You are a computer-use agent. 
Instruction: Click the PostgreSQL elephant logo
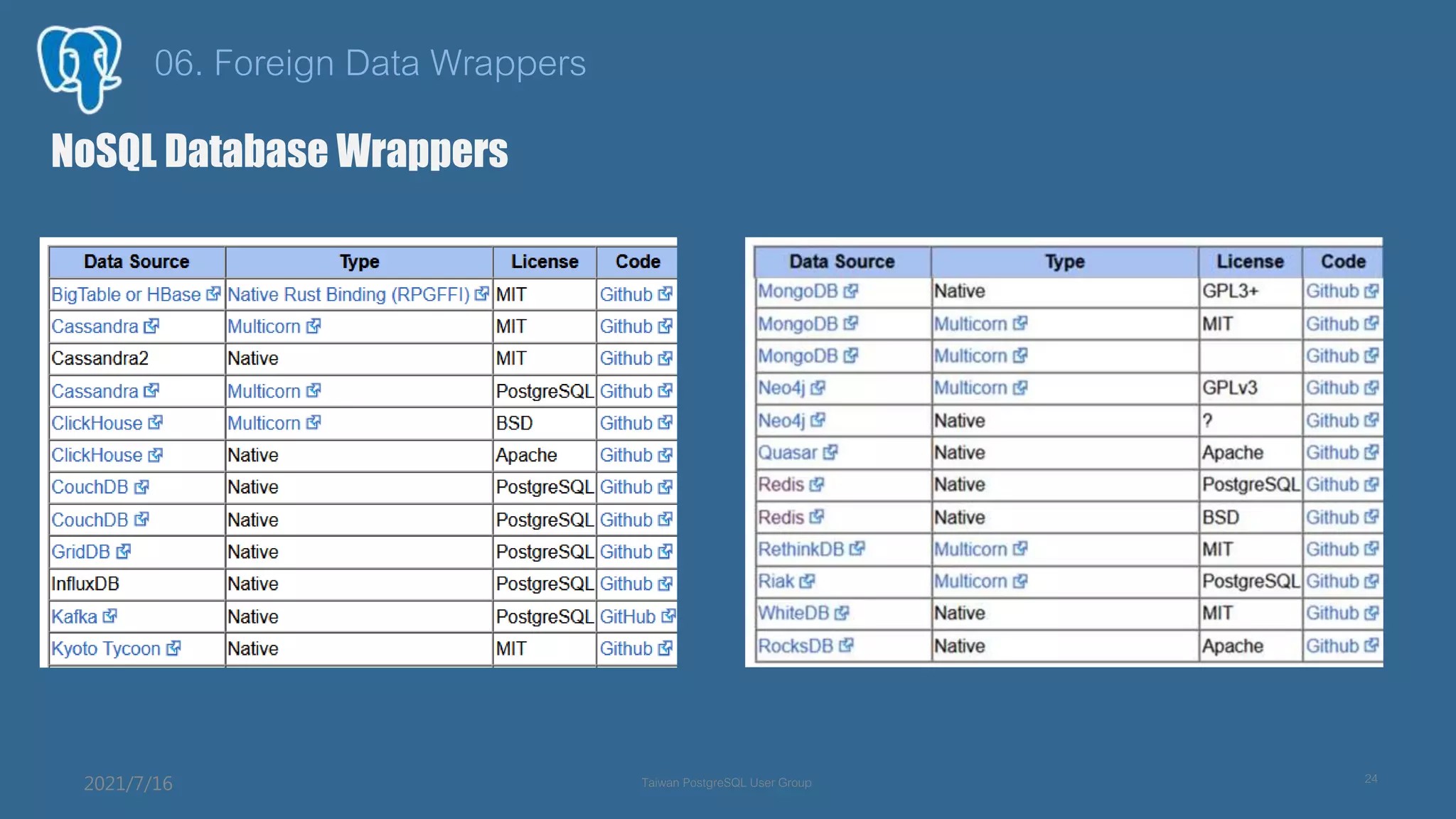pos(80,69)
